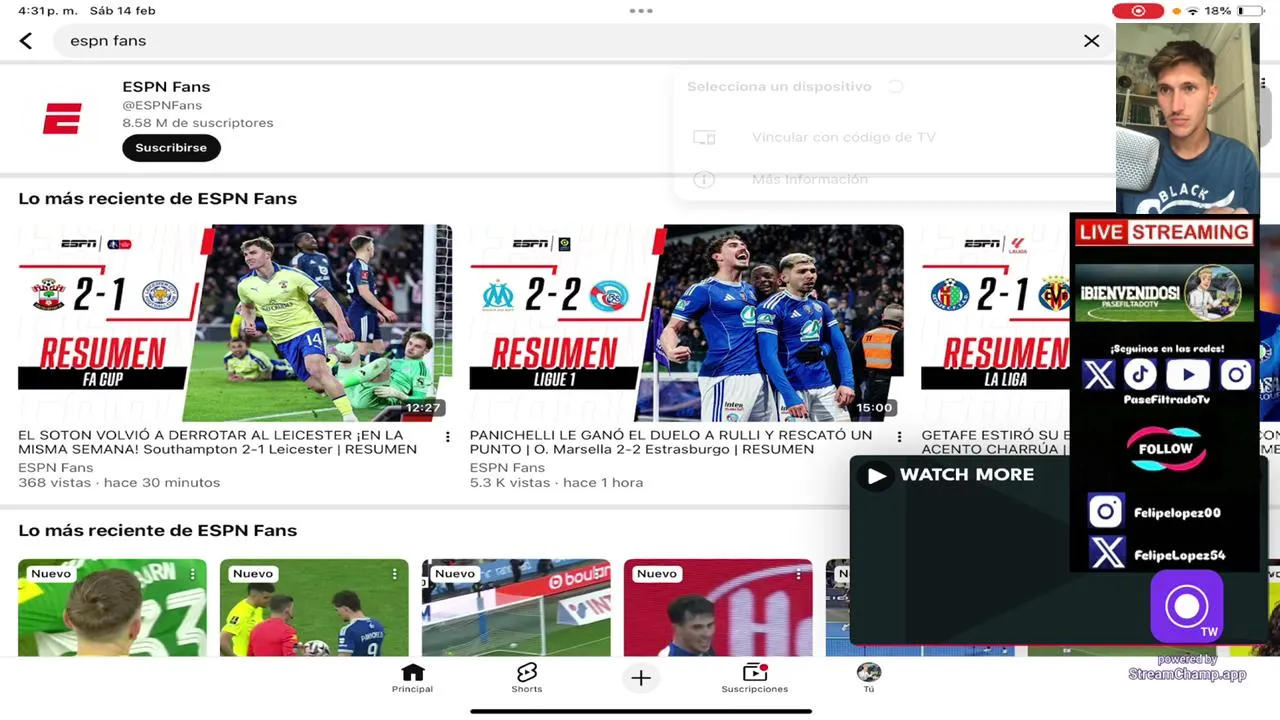Click '5.3 K vistas · hace 1 hora' text
1280x720 pixels.
[x=556, y=482]
